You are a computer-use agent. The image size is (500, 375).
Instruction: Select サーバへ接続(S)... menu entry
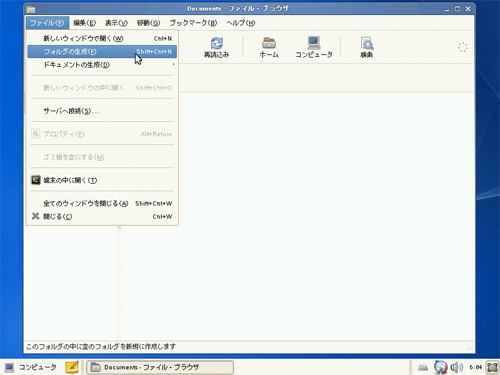(x=102, y=111)
